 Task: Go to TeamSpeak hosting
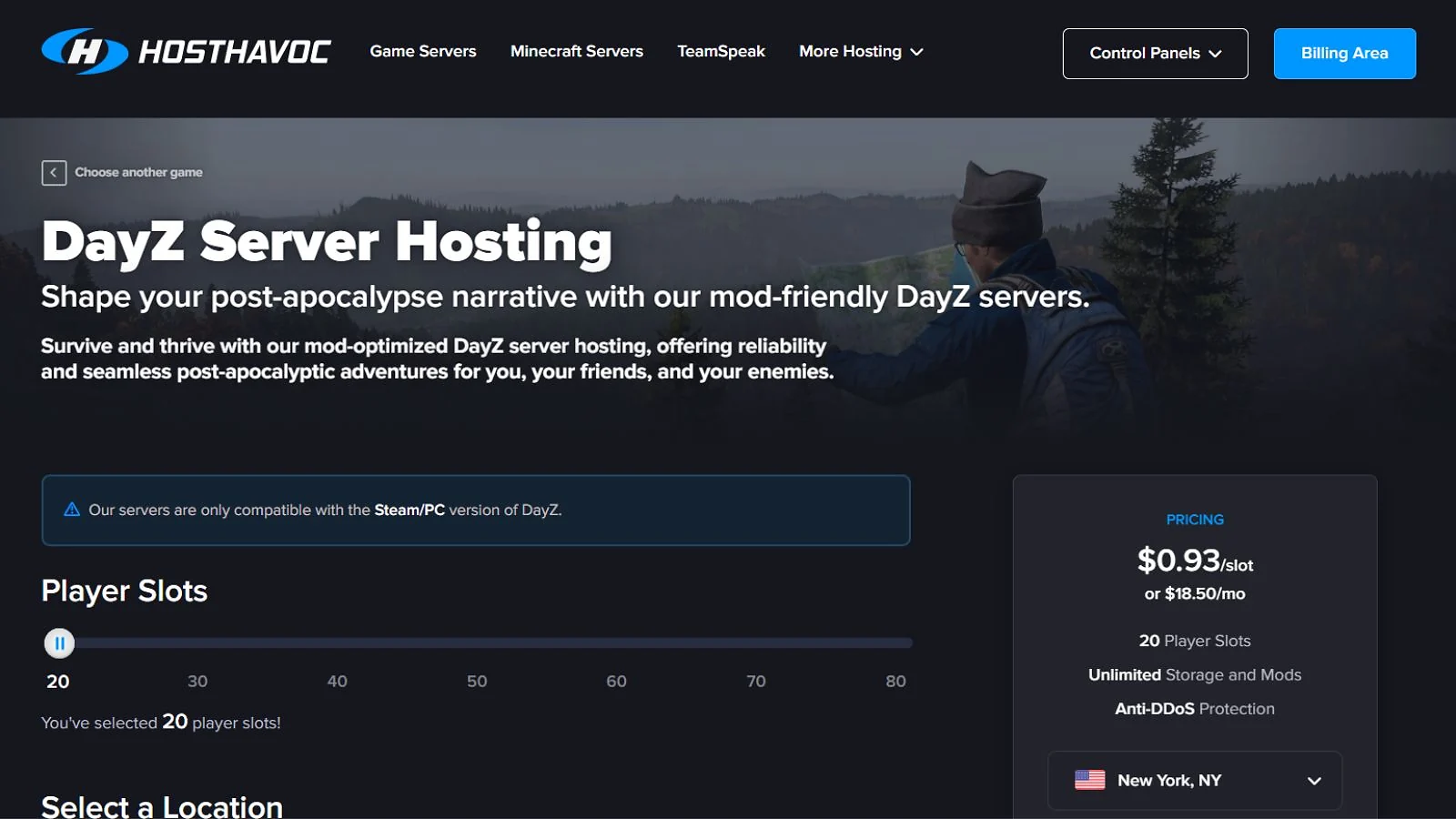pyautogui.click(x=721, y=51)
